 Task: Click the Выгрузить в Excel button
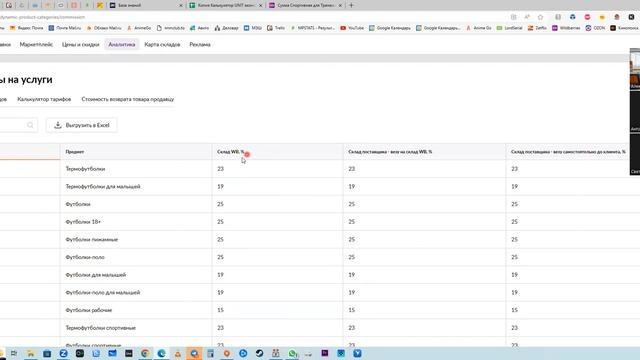click(82, 125)
